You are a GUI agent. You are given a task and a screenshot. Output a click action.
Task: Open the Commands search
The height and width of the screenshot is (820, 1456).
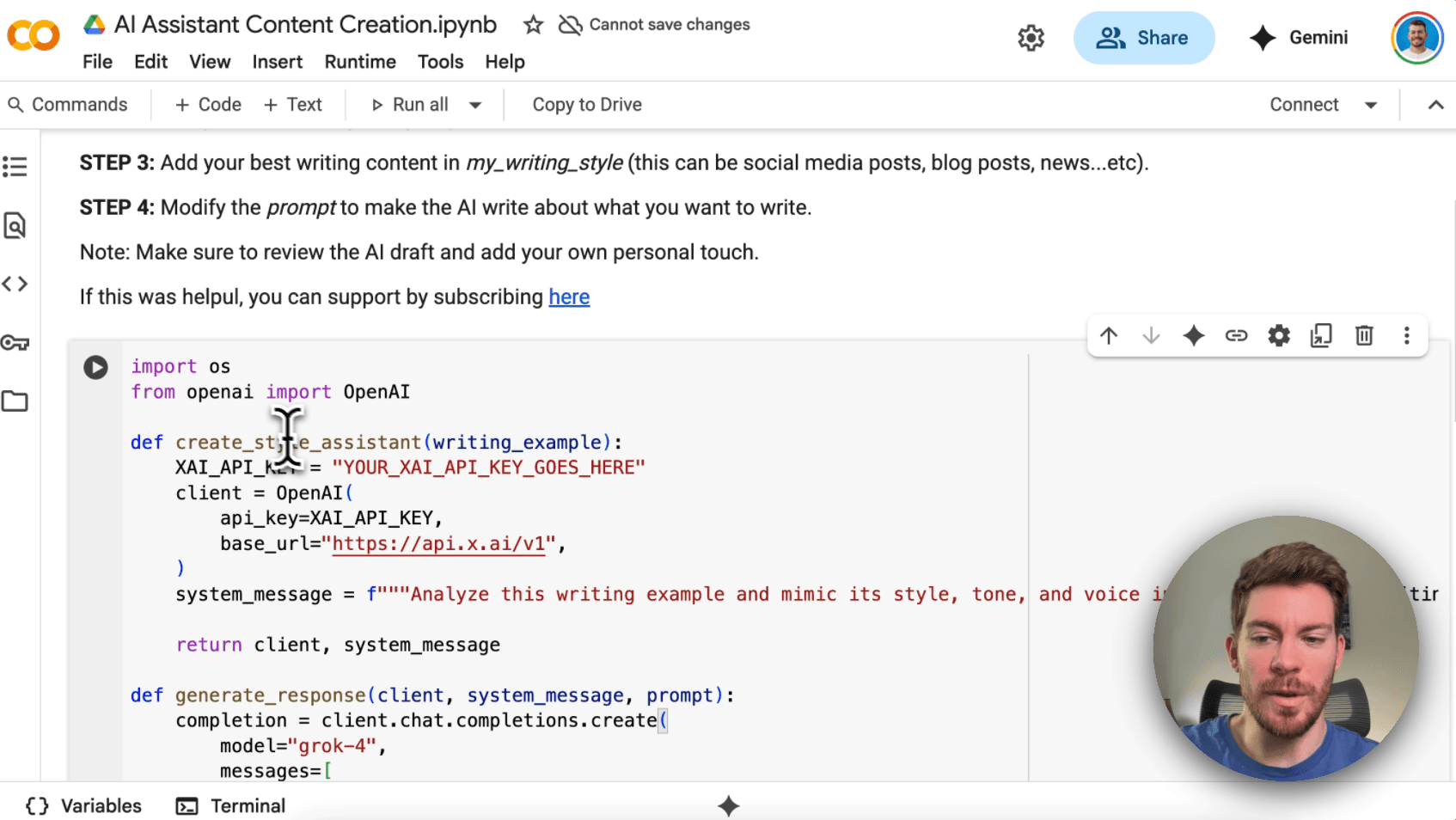[68, 105]
